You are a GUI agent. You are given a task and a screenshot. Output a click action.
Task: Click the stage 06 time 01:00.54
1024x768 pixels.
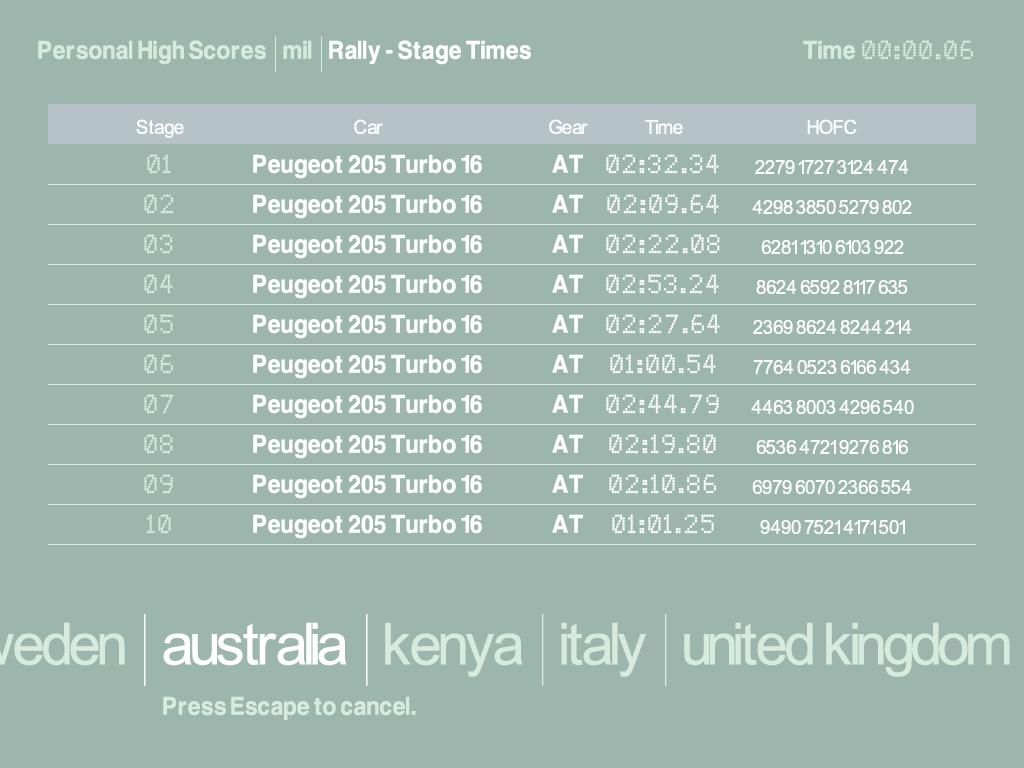pyautogui.click(x=662, y=365)
